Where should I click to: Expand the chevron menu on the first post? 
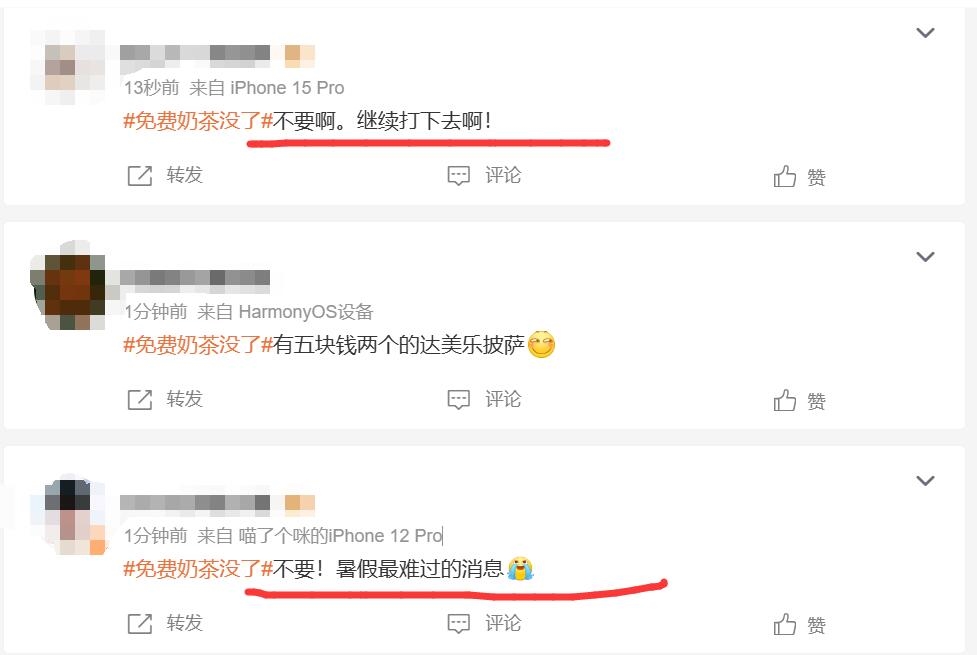925,33
